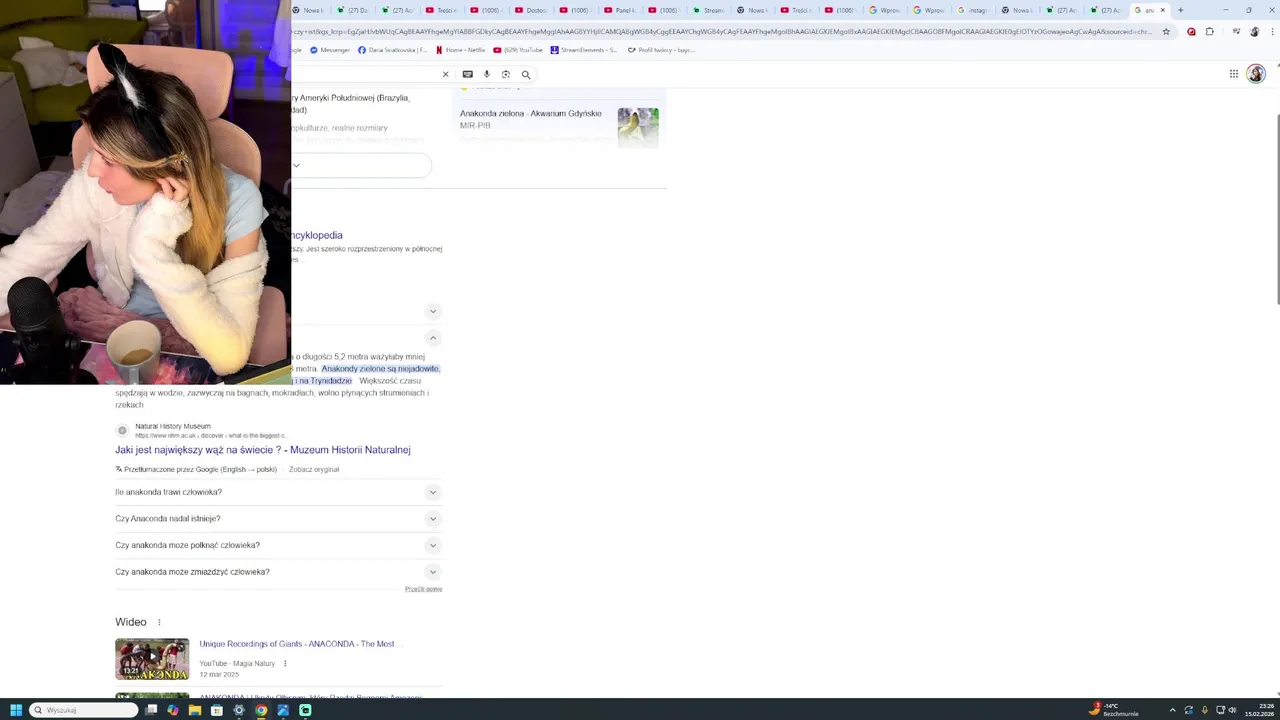The width and height of the screenshot is (1280, 720).
Task: Open the clock and date panel
Action: tap(1258, 710)
